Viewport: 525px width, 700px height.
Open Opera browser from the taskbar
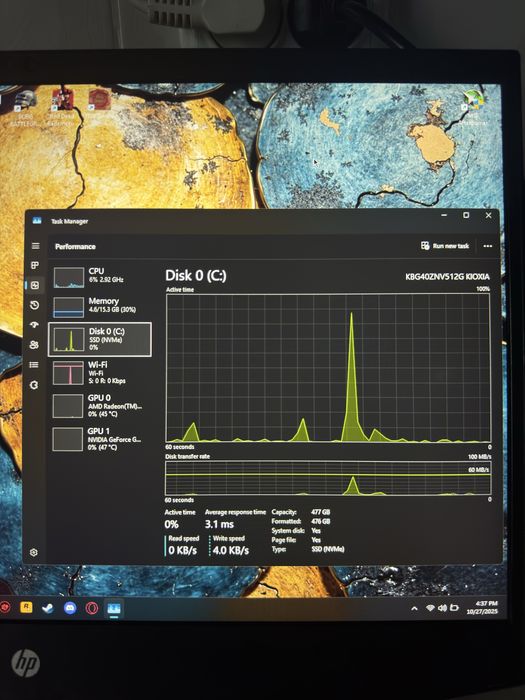(92, 608)
